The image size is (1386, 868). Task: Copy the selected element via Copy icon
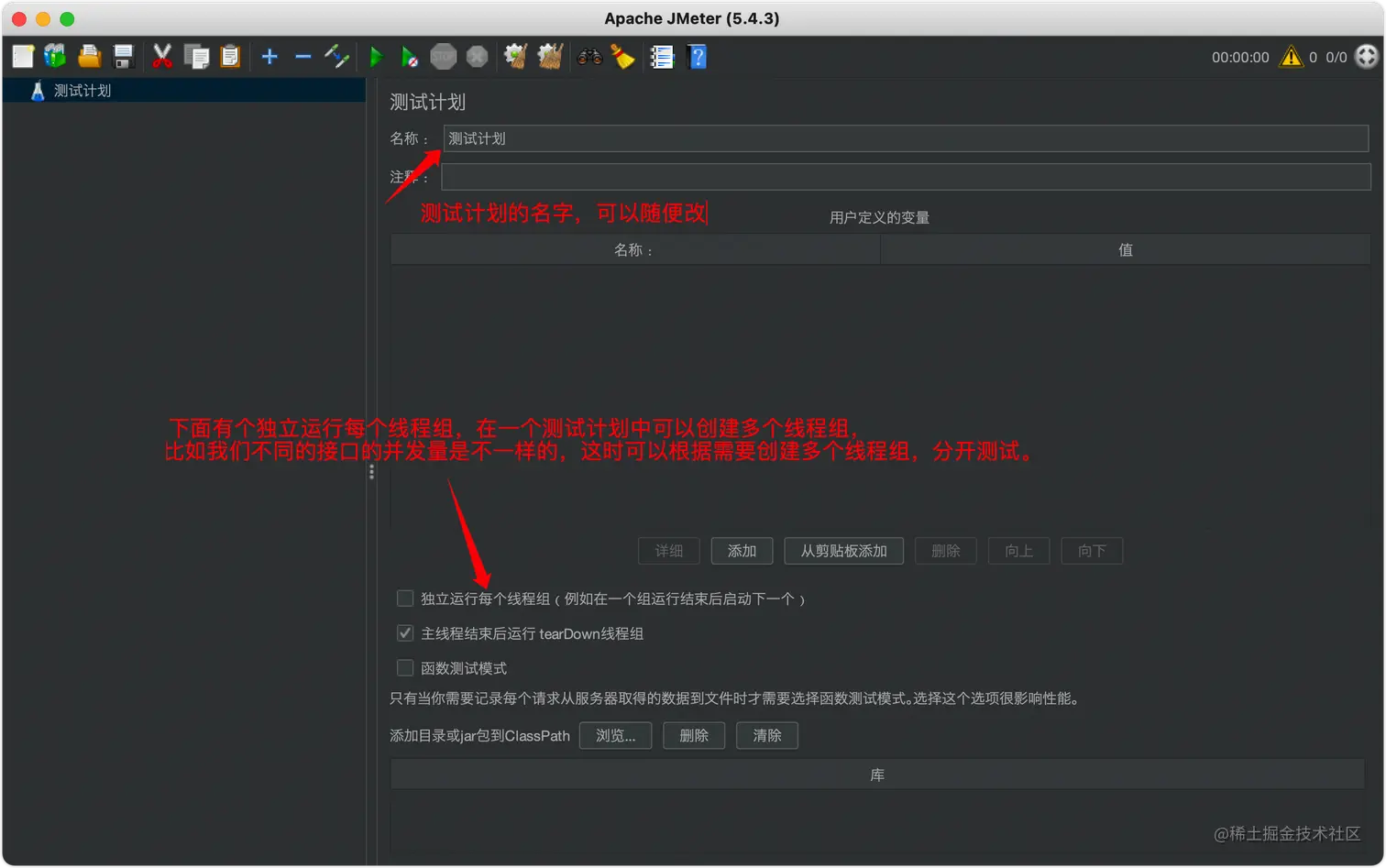click(196, 57)
